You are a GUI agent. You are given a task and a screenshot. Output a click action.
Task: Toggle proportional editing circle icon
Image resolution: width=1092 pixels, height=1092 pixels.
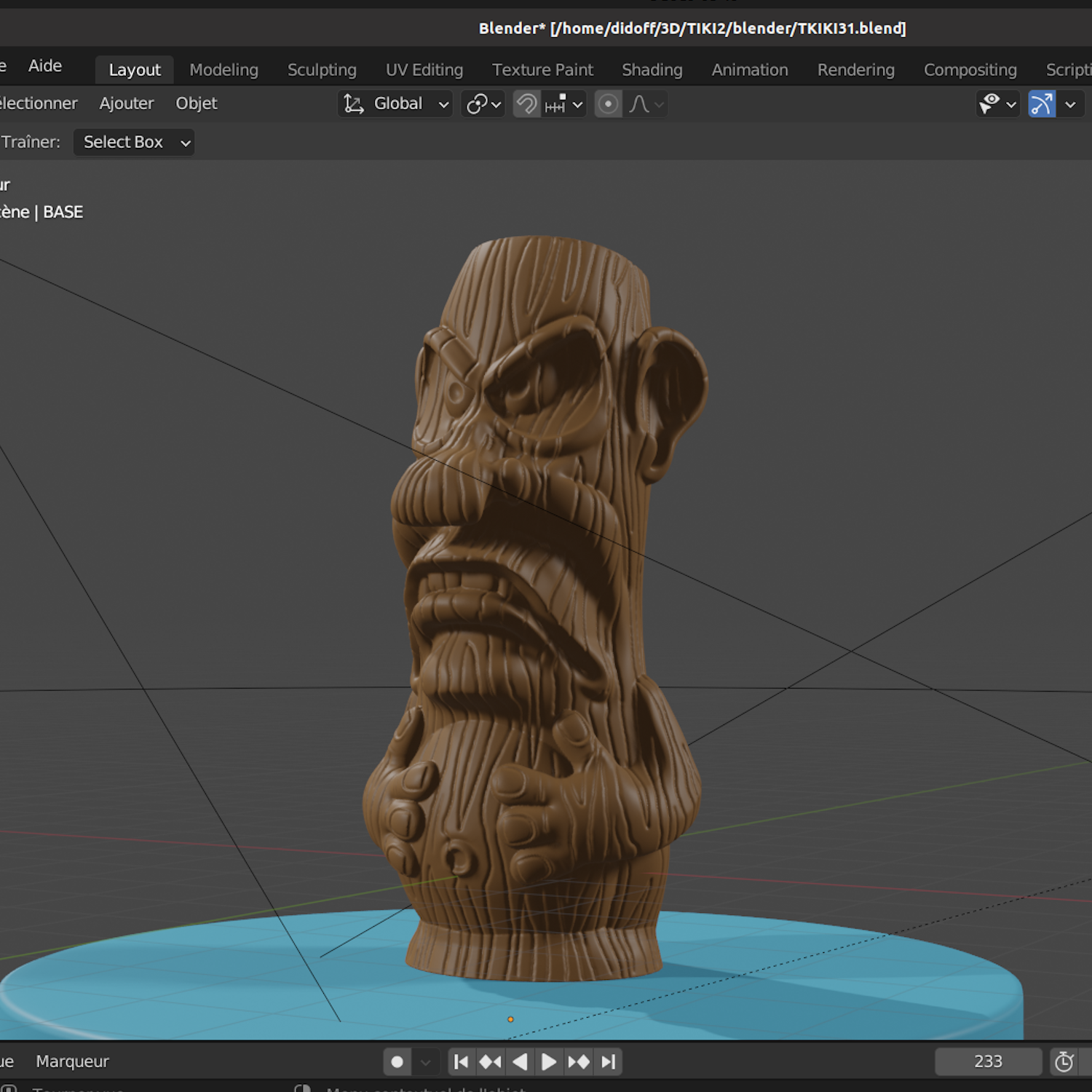tap(608, 104)
